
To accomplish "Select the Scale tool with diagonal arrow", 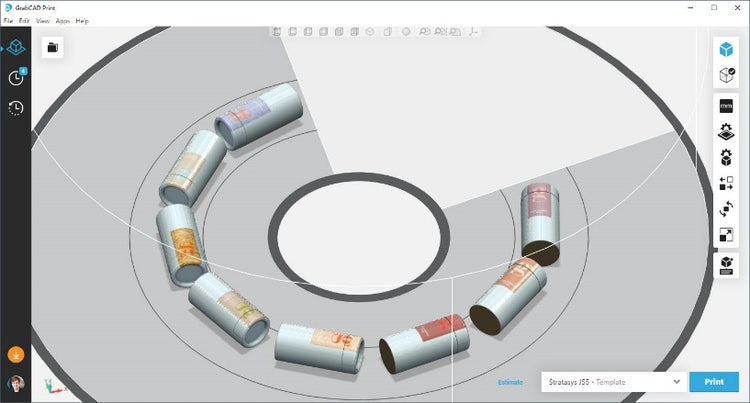I will 726,235.
